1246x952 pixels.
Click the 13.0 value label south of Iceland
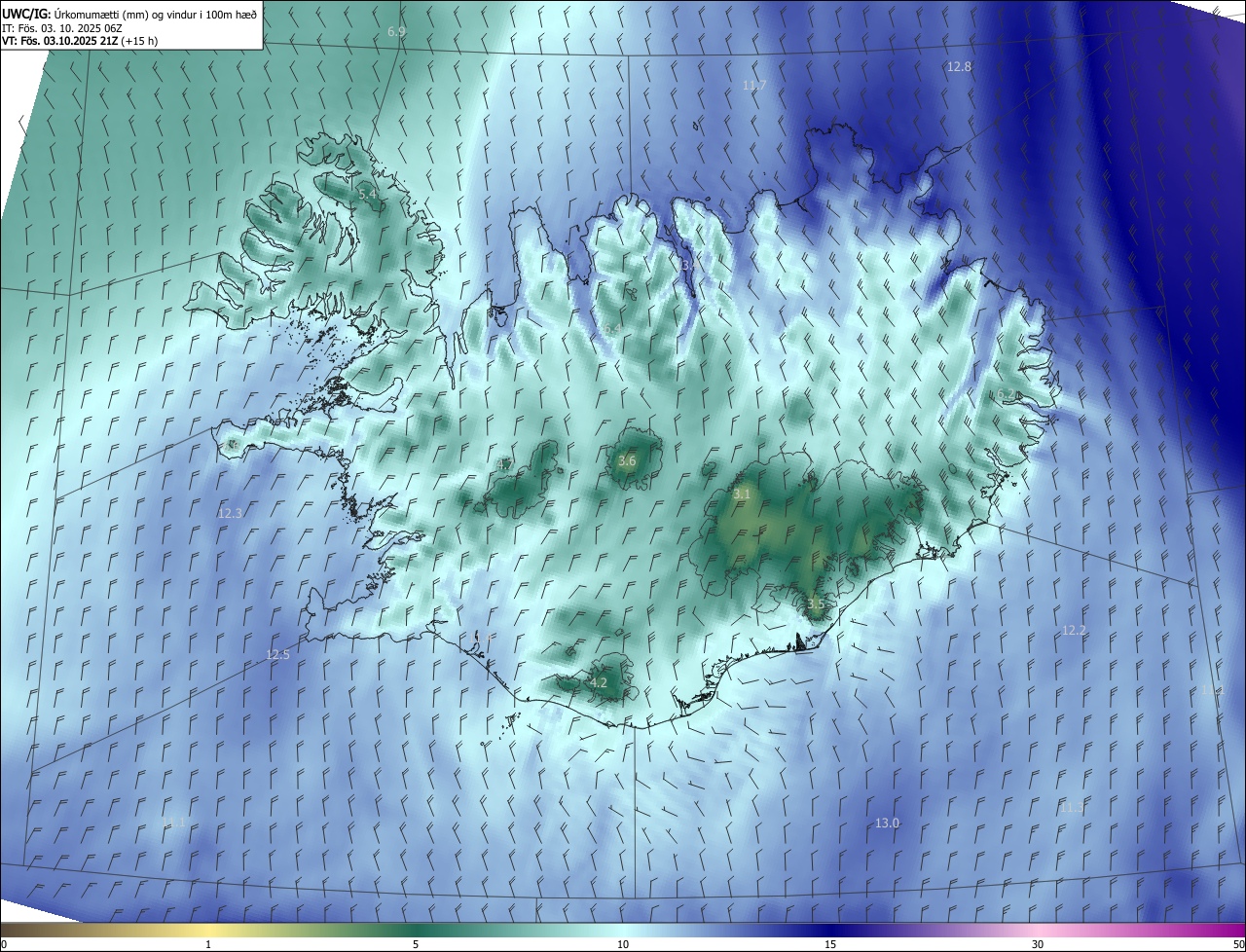887,824
